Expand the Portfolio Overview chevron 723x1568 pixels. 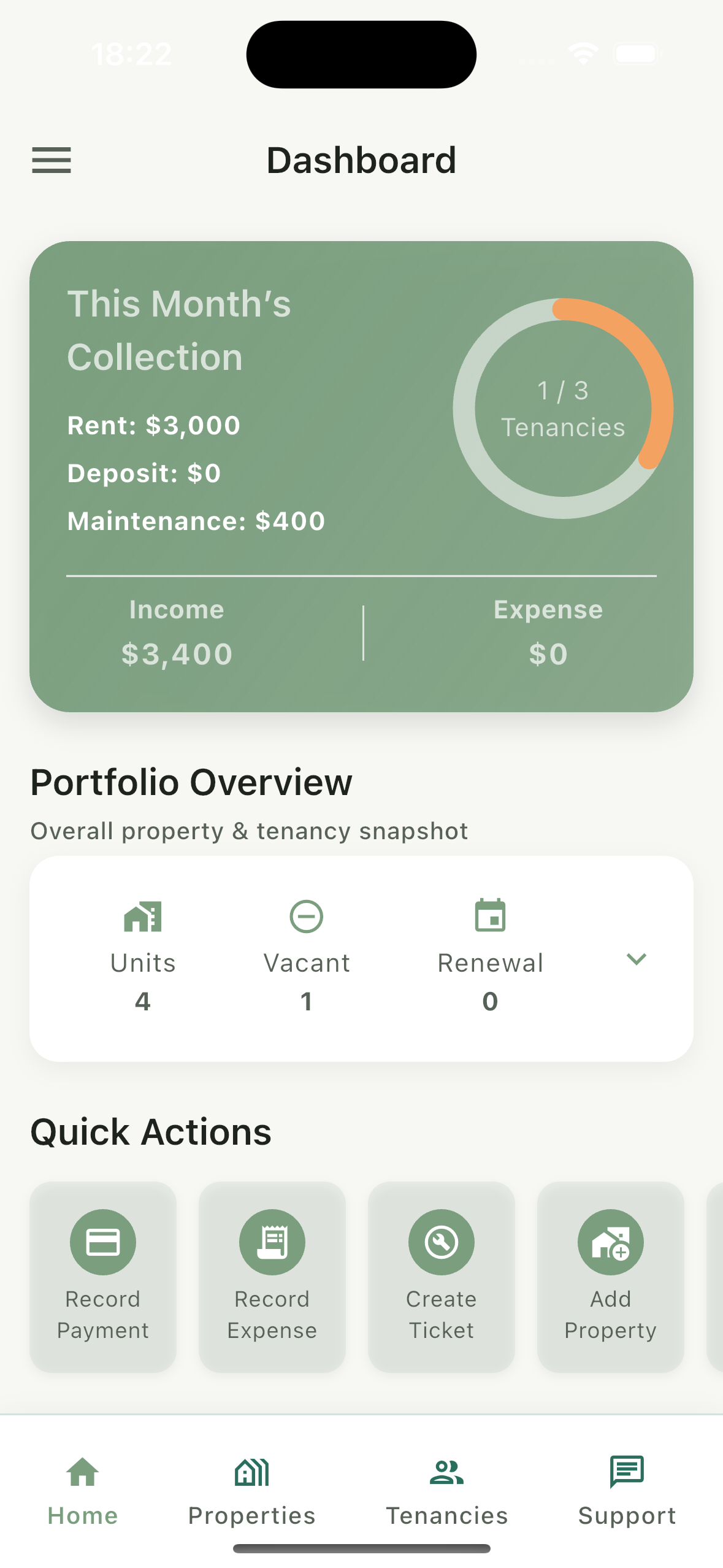coord(637,959)
